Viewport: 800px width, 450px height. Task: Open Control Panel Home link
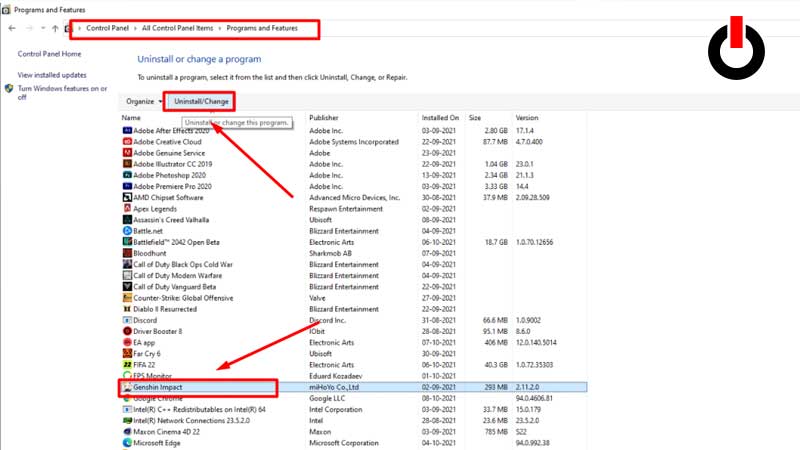point(49,54)
